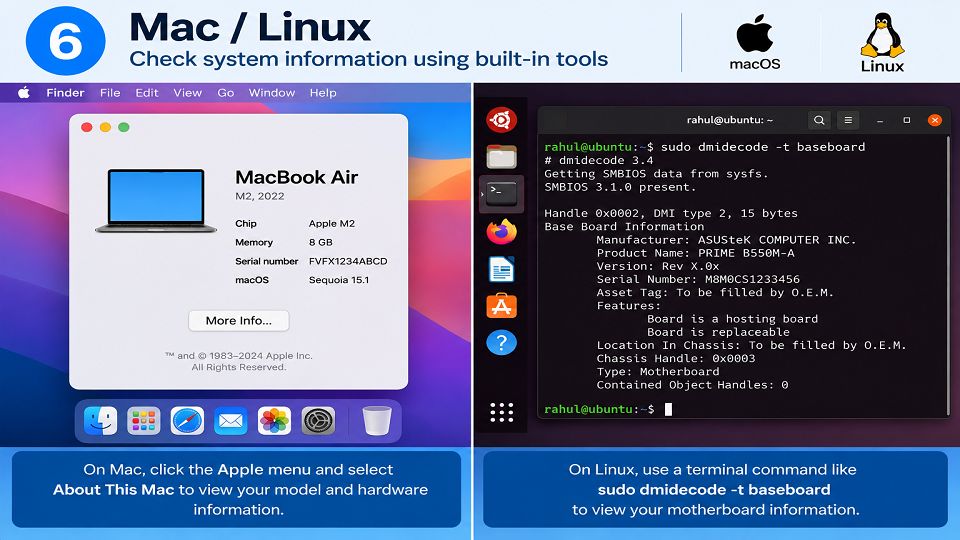Image resolution: width=960 pixels, height=540 pixels.
Task: Launch Firefox from the Ubuntu dock
Action: click(501, 231)
